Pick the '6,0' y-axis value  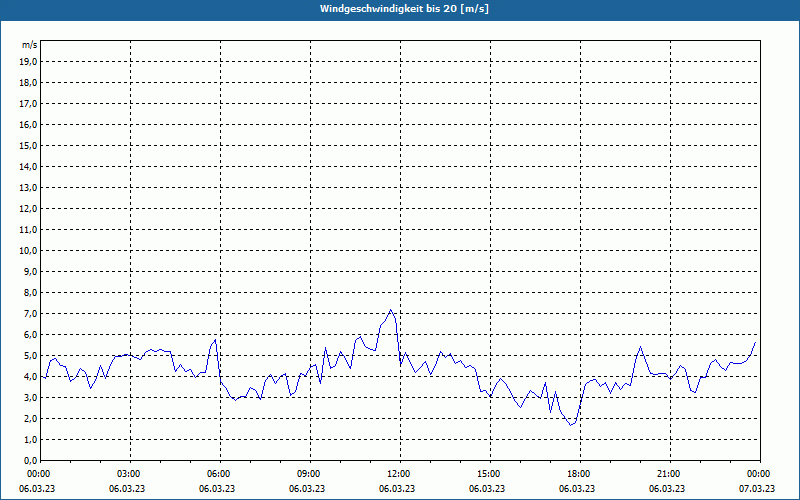click(x=31, y=335)
